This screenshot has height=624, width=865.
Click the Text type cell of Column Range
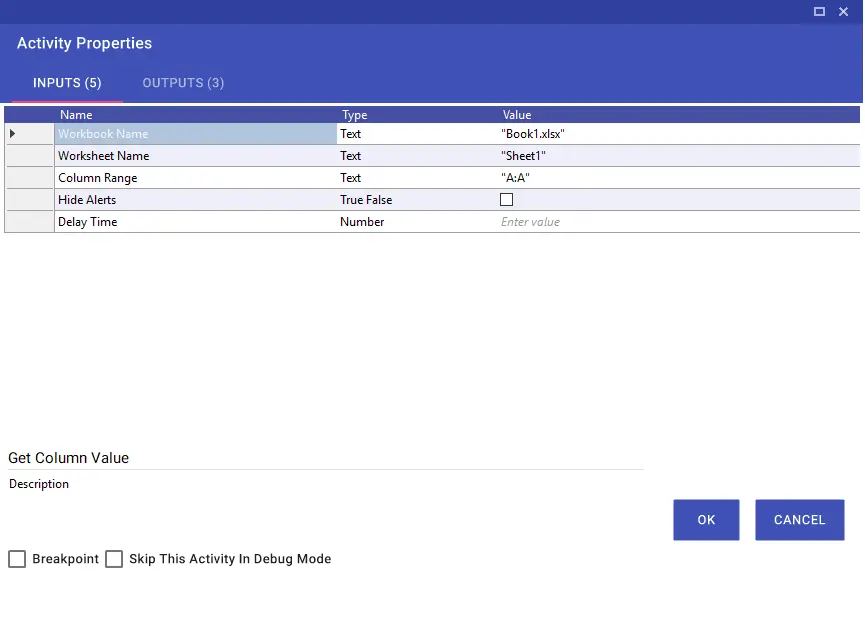[417, 178]
